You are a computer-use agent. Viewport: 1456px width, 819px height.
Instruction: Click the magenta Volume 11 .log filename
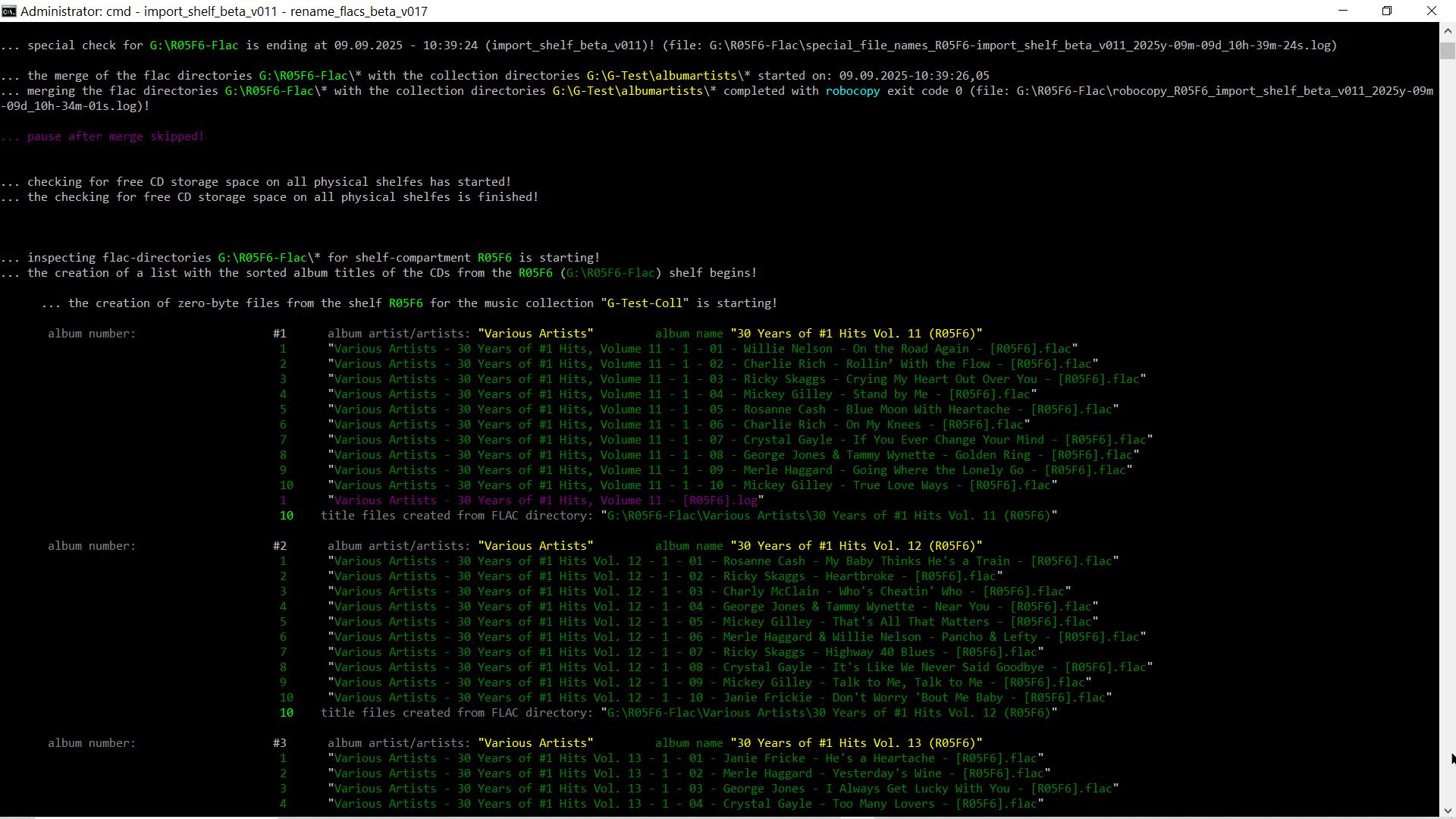(x=546, y=500)
